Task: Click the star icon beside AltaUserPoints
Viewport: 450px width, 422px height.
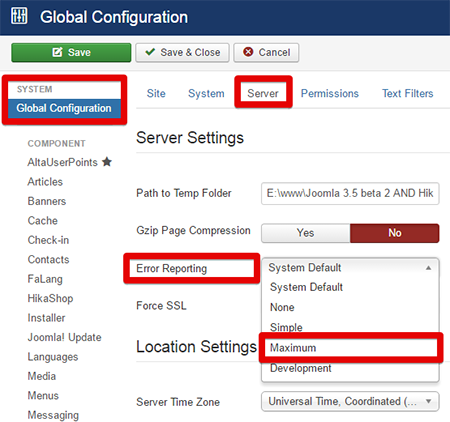Action: (x=107, y=162)
